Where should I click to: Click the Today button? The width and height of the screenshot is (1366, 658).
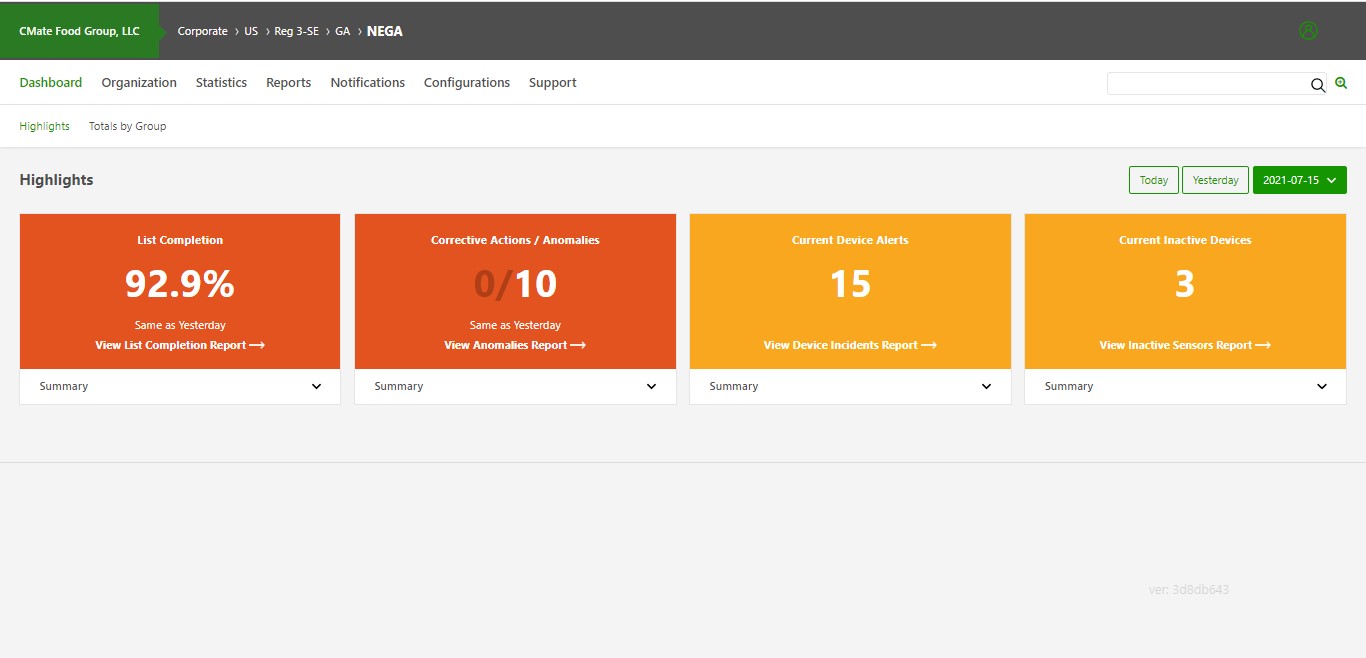1153,180
